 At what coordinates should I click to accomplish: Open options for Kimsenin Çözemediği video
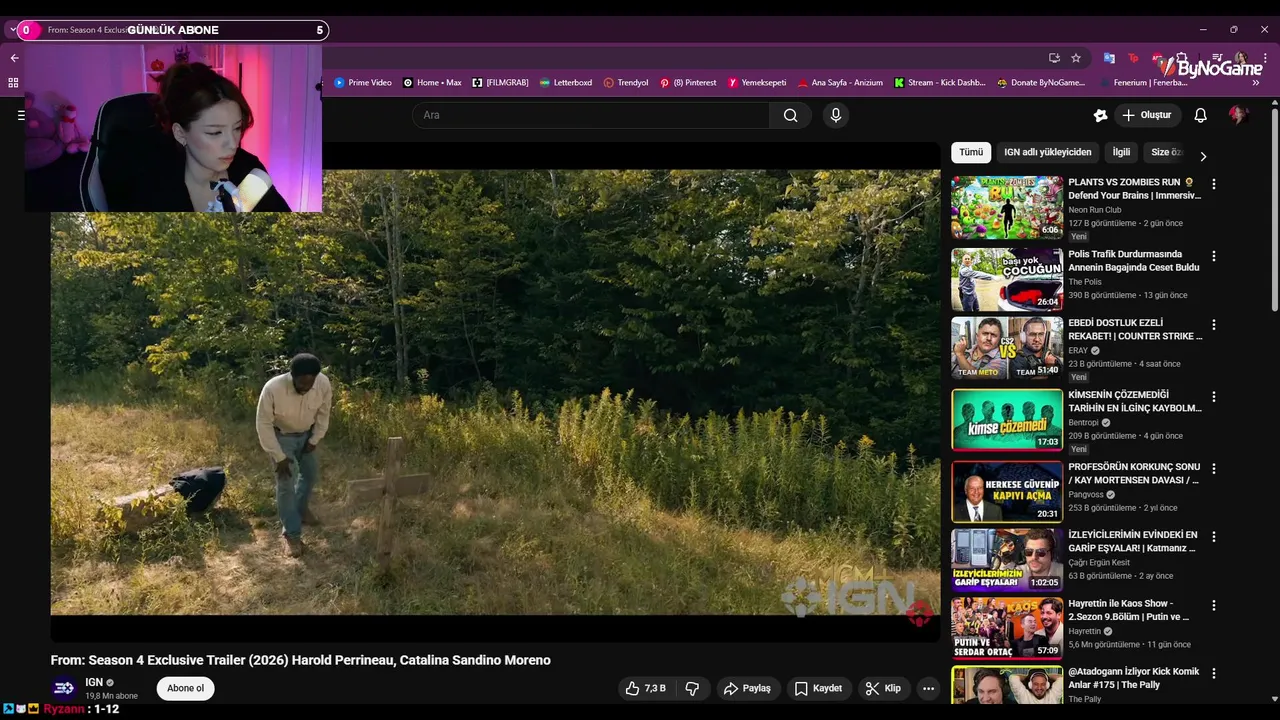point(1214,397)
